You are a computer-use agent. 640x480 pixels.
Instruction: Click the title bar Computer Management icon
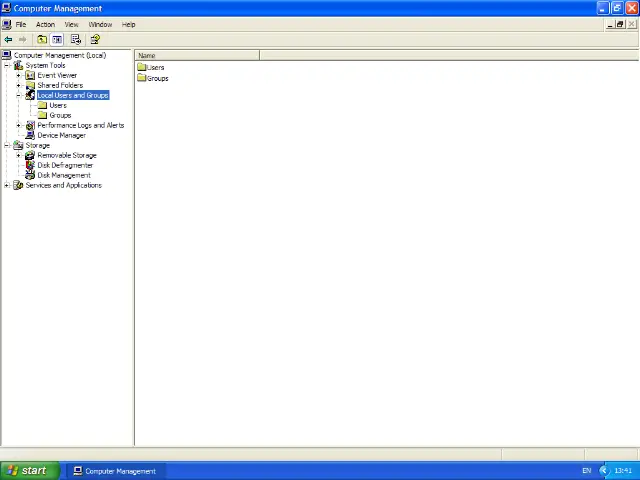tap(6, 8)
